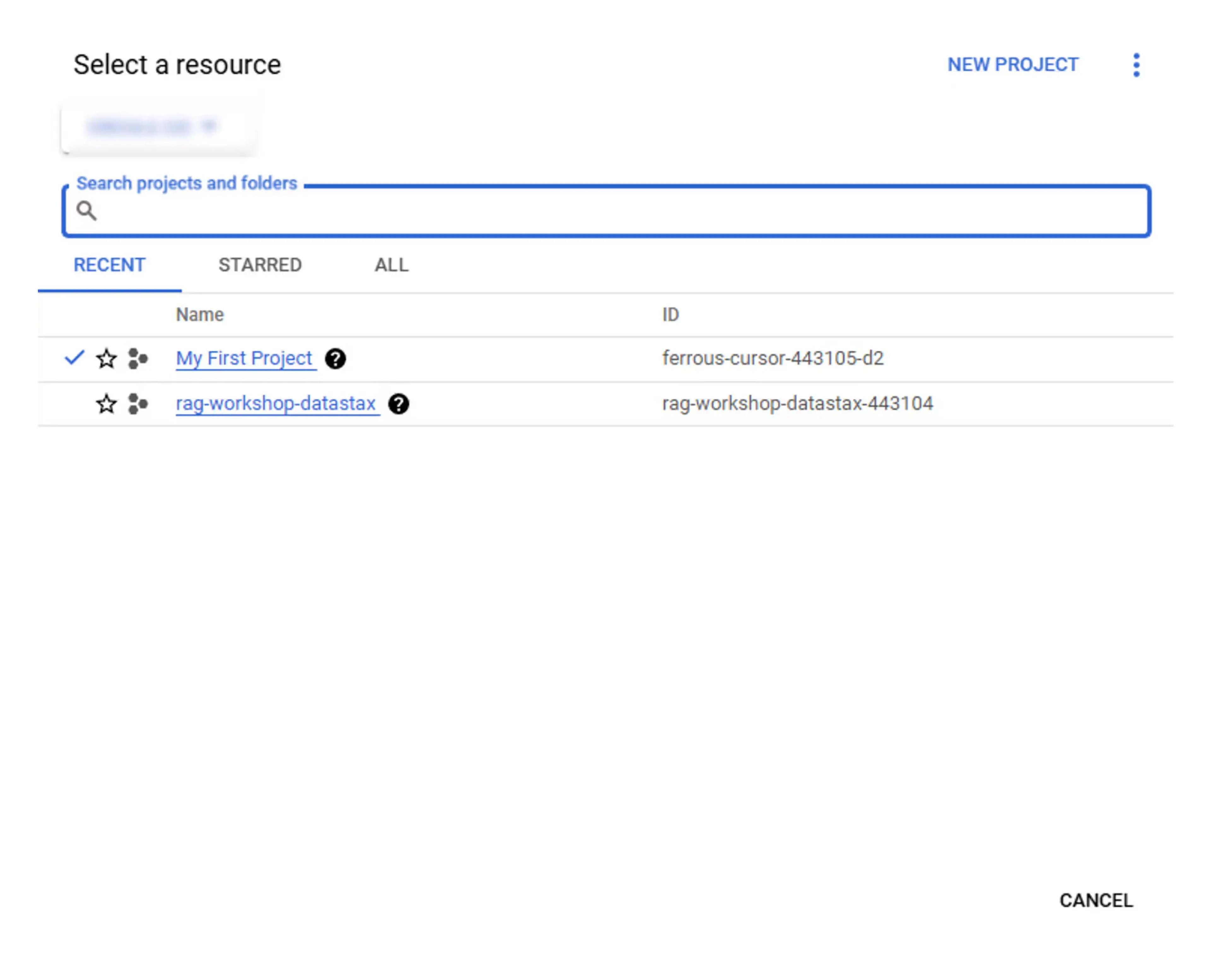The height and width of the screenshot is (980, 1211).
Task: Click the selected checkmark on My First Project
Action: (74, 358)
